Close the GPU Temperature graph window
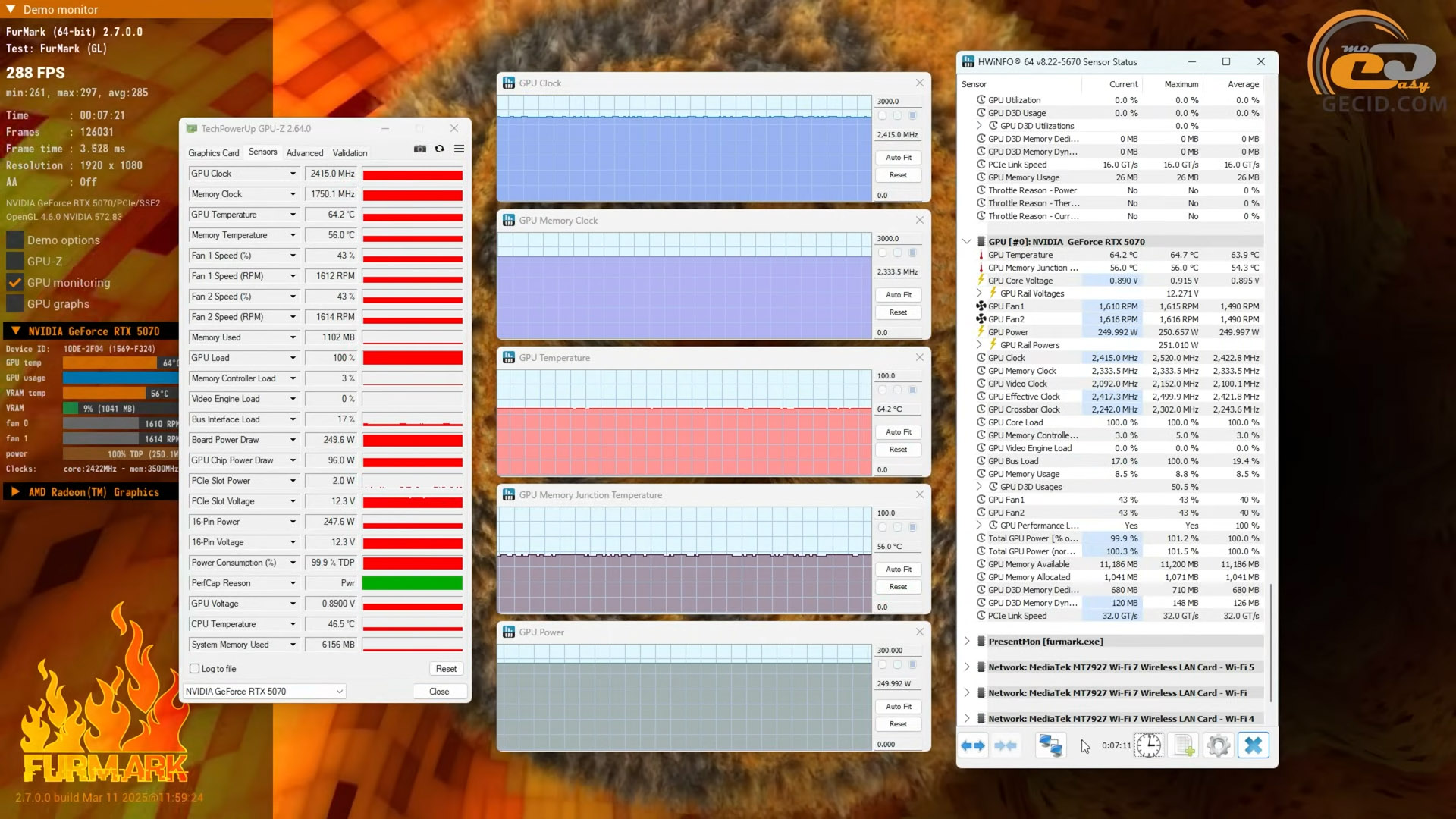1456x819 pixels. [x=920, y=357]
